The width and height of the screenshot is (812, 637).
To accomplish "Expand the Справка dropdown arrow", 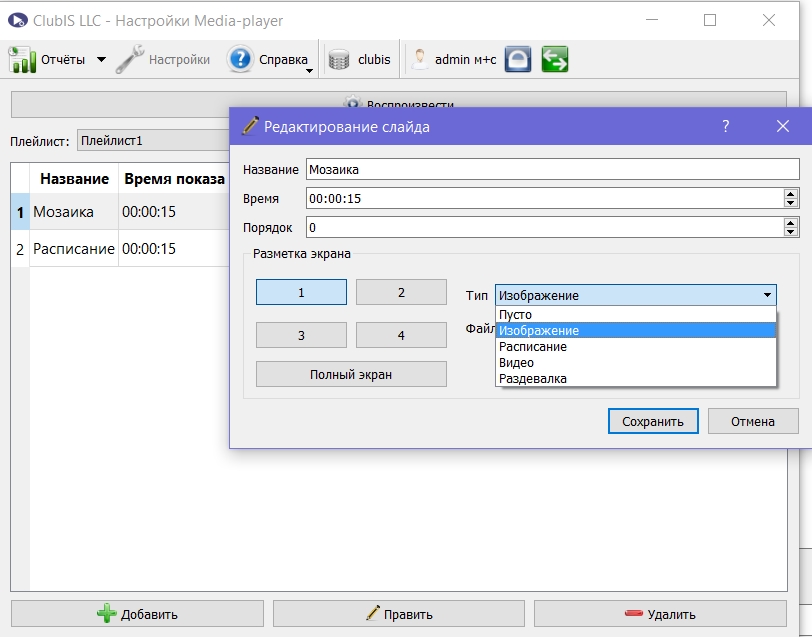I will click(x=309, y=70).
